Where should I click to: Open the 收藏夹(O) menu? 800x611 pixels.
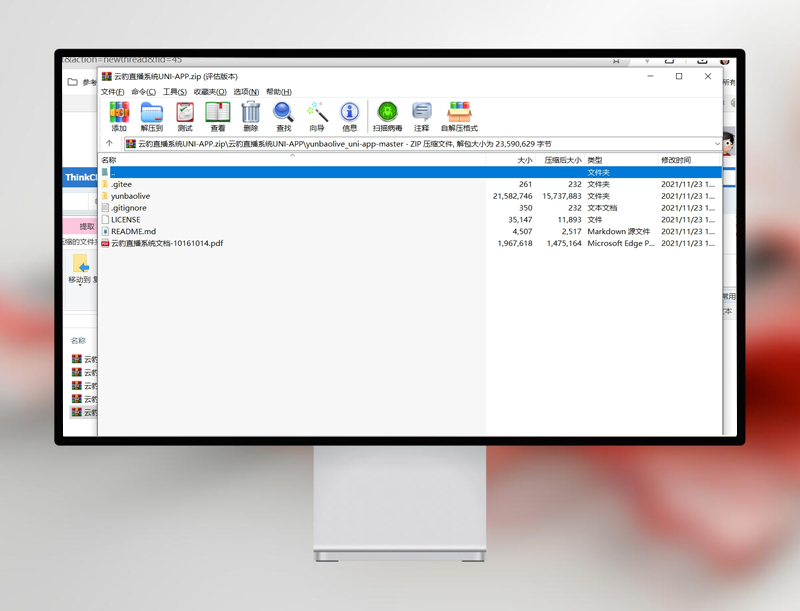click(210, 92)
